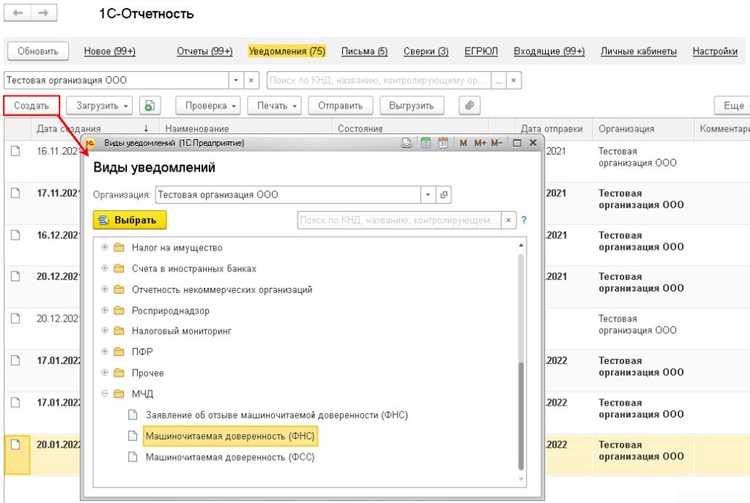750x503 pixels.
Task: Click the ellipsis button beside main search
Action: coord(498,80)
